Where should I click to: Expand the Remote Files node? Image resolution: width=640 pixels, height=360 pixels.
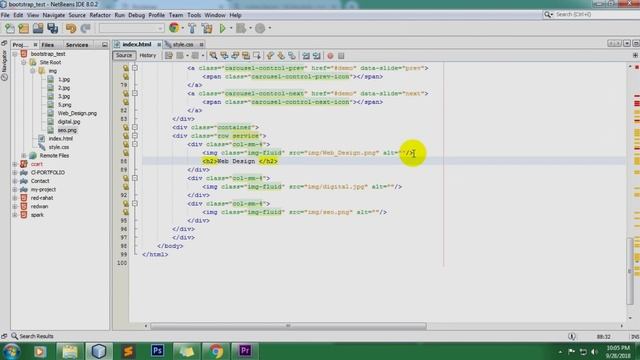[24, 156]
